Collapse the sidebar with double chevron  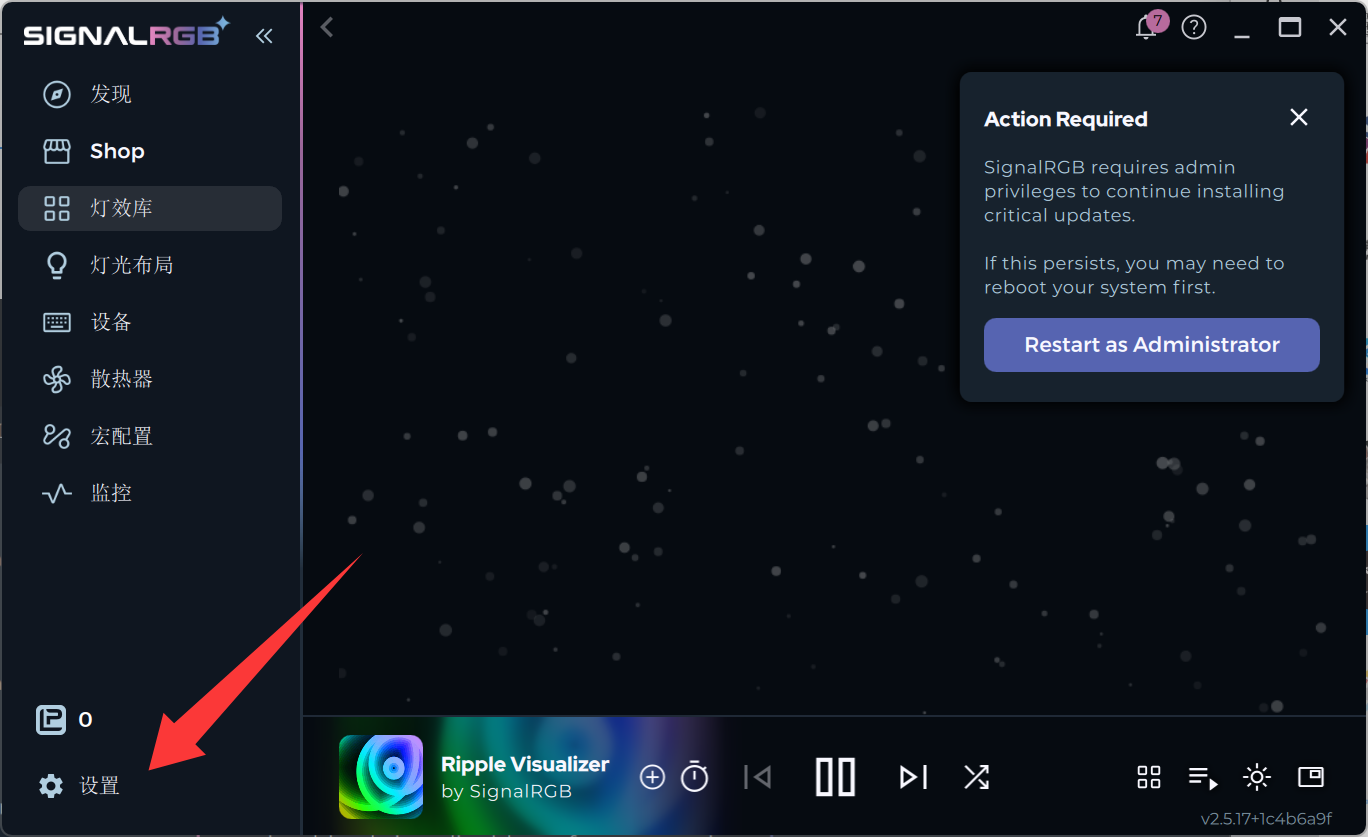point(264,37)
